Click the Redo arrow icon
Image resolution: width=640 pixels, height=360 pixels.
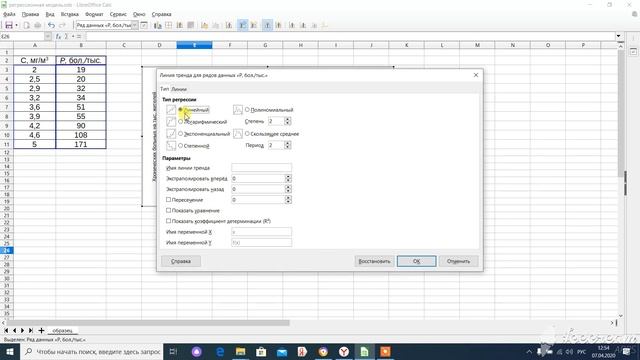pyautogui.click(x=62, y=25)
